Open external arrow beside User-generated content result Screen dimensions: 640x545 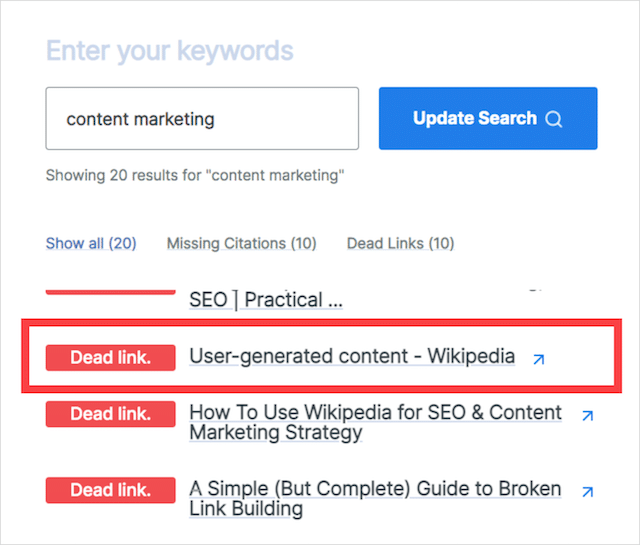coord(539,359)
